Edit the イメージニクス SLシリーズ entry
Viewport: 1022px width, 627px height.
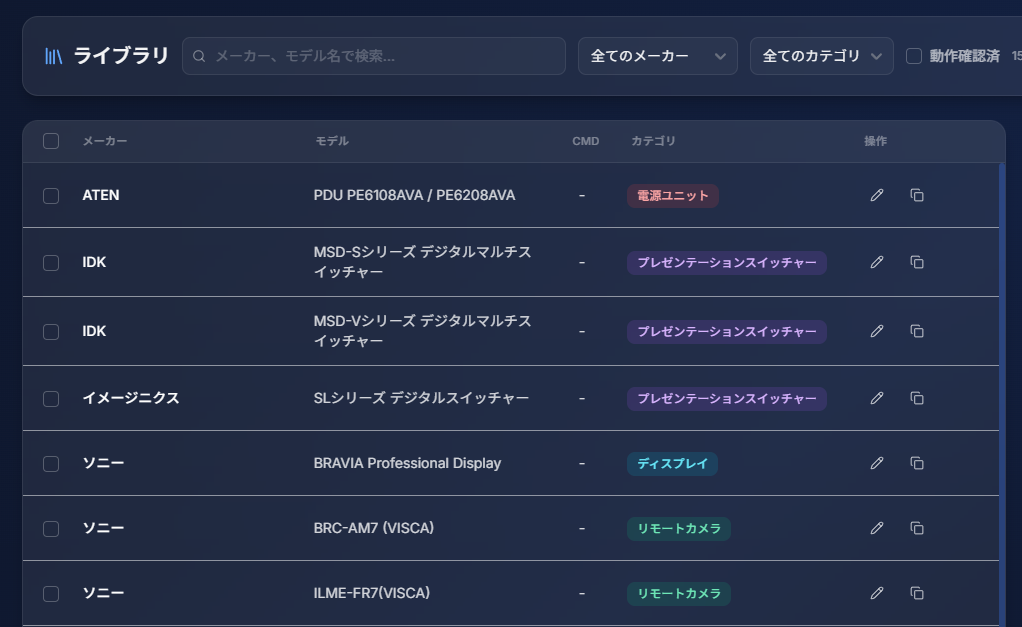(x=877, y=398)
